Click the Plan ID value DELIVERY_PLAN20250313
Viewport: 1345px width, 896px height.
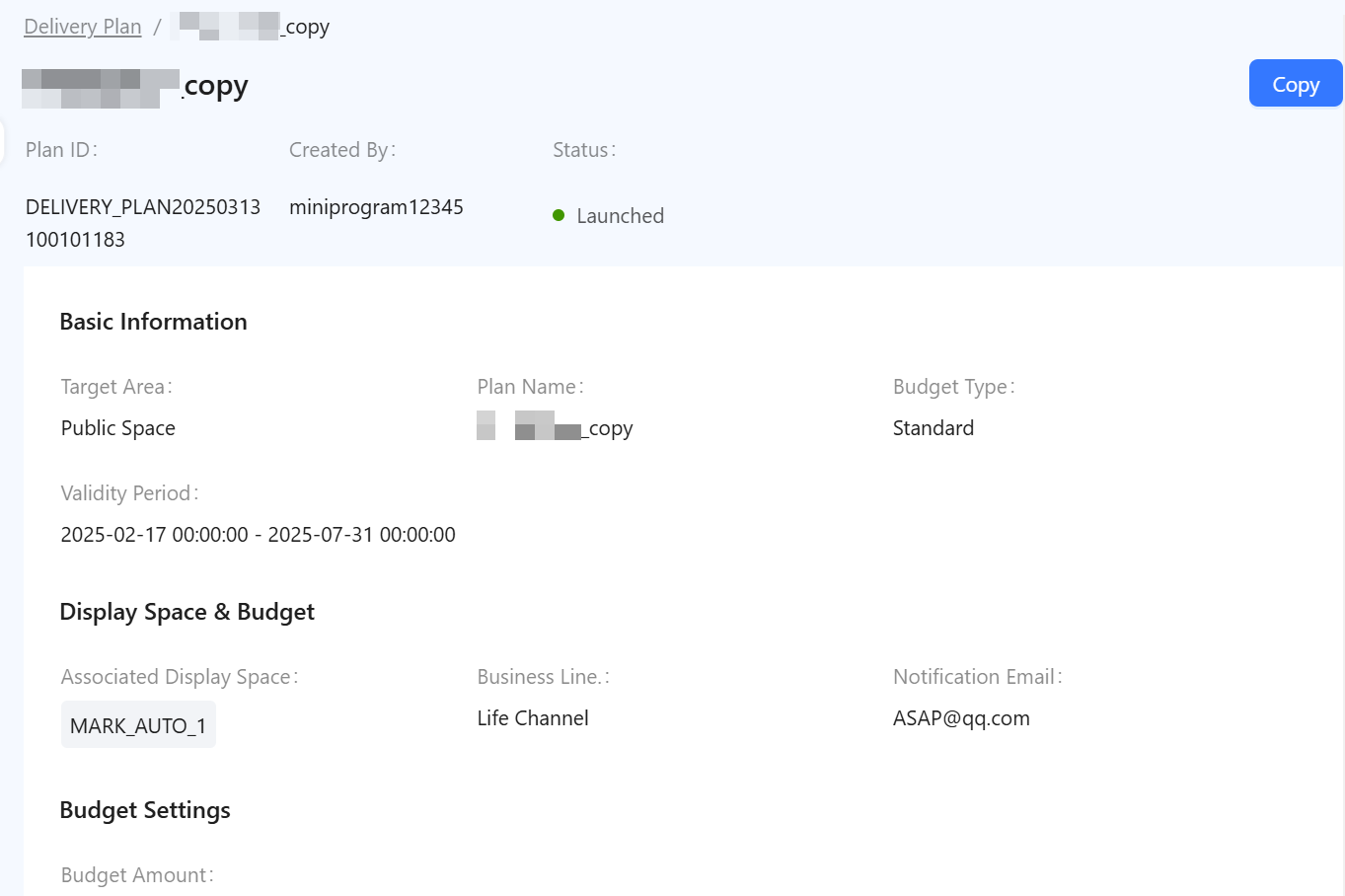143,207
